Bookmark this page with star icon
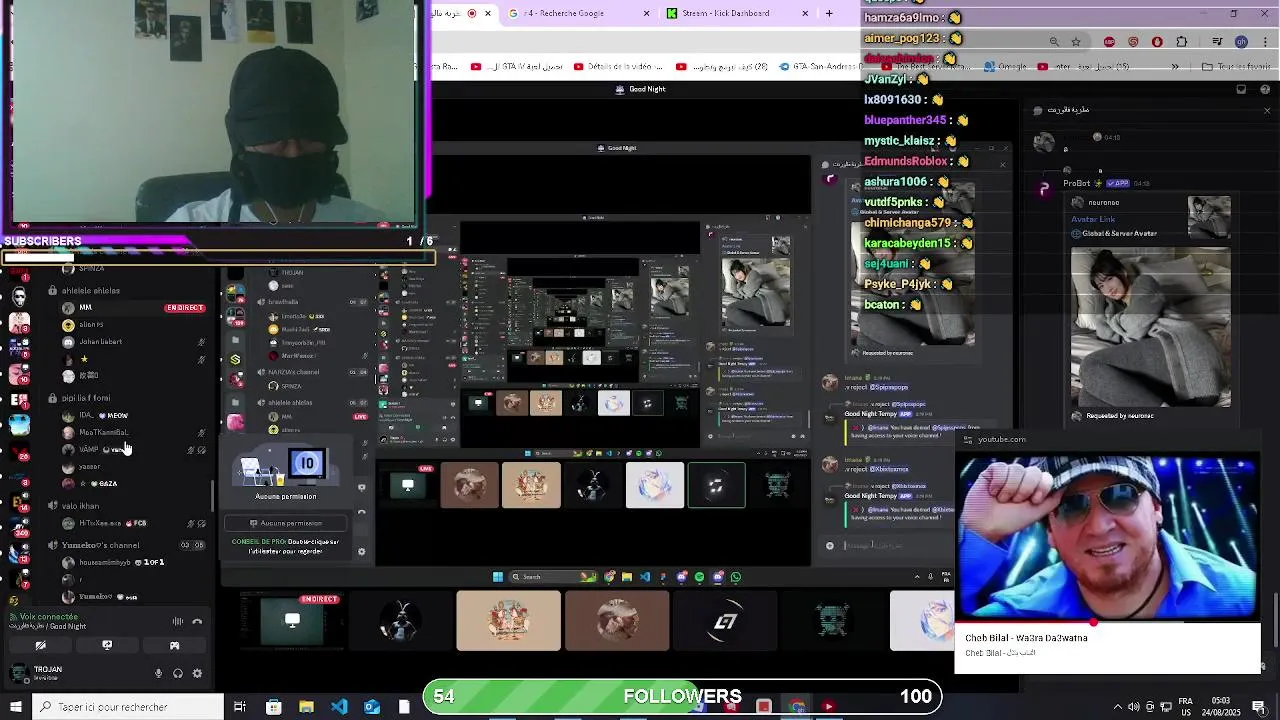The image size is (1280, 720). [1076, 42]
